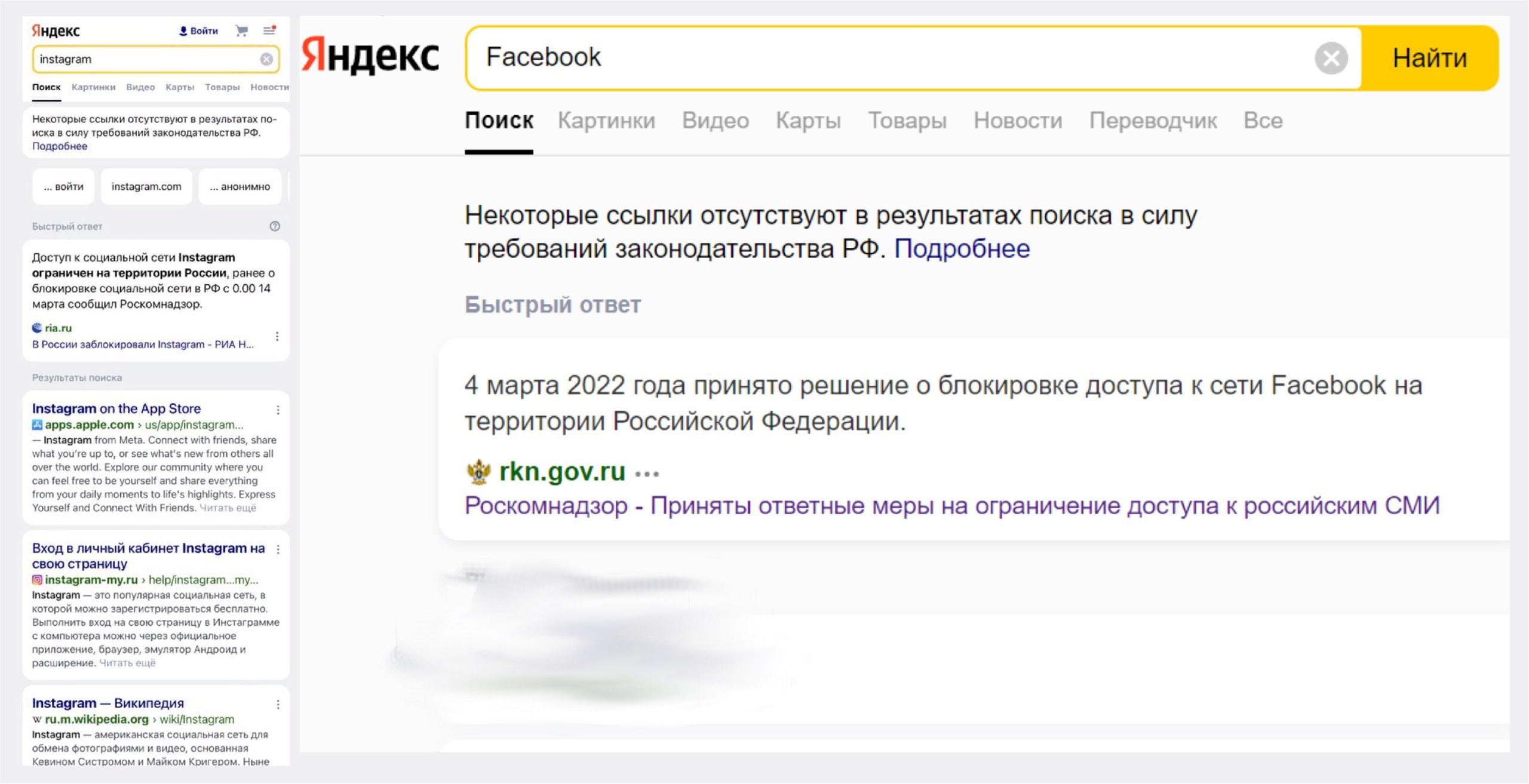
Task: Clear the instagram search query
Action: 266,59
